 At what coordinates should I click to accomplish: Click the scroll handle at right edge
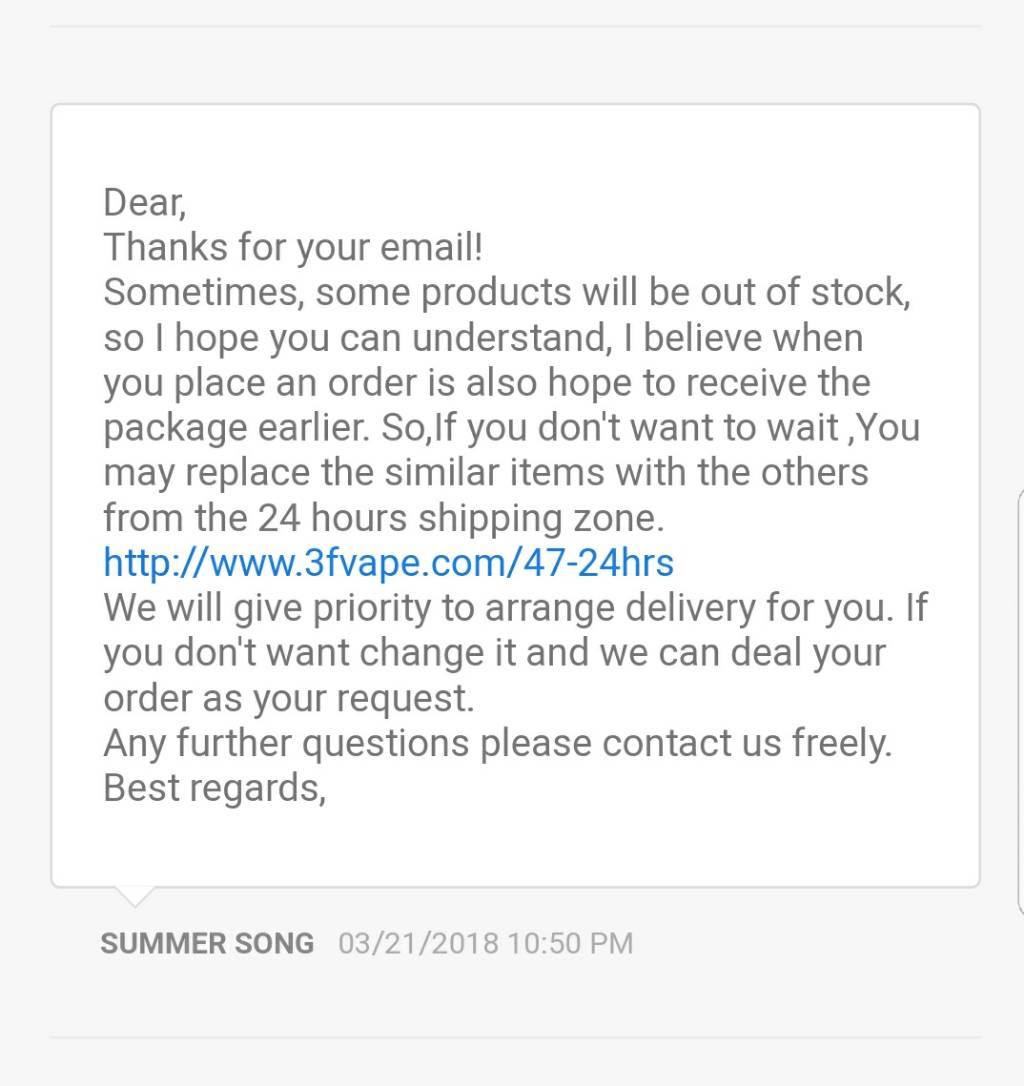(x=1019, y=700)
